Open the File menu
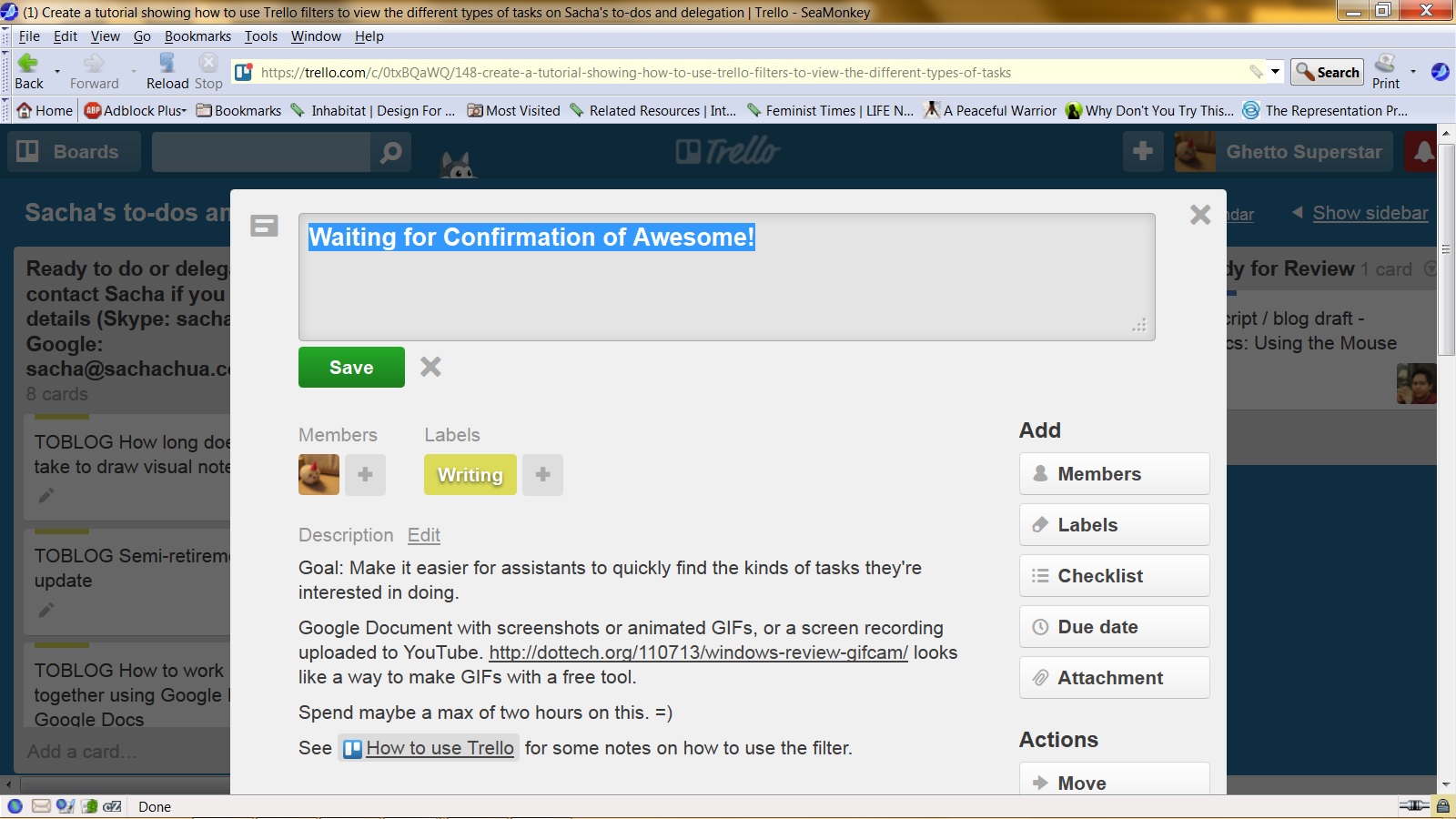Viewport: 1456px width, 819px height. [29, 36]
